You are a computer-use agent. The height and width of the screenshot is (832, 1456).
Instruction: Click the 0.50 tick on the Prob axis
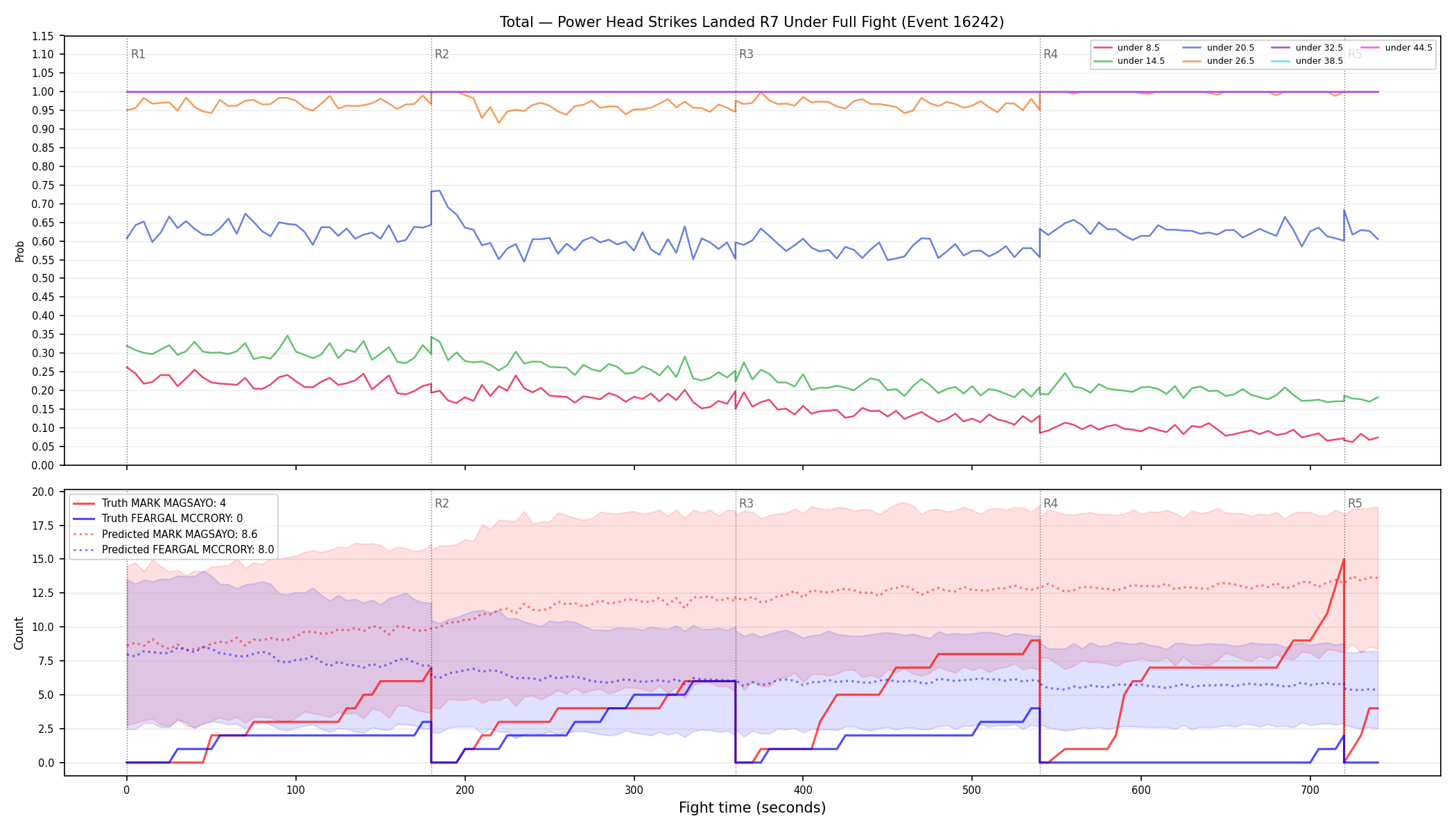[x=43, y=279]
